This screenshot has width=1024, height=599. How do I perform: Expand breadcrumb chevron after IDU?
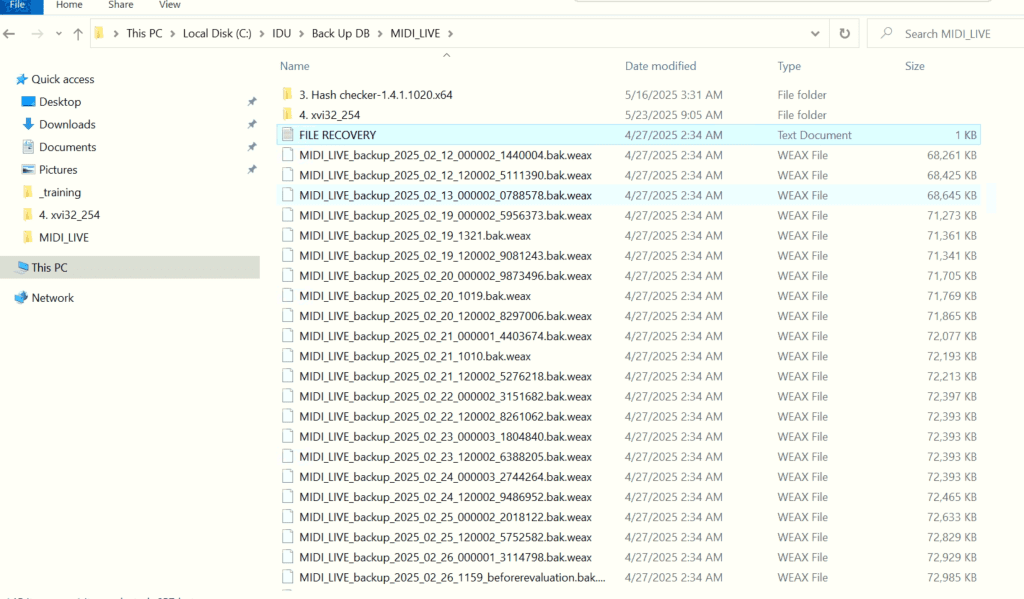pyautogui.click(x=302, y=33)
